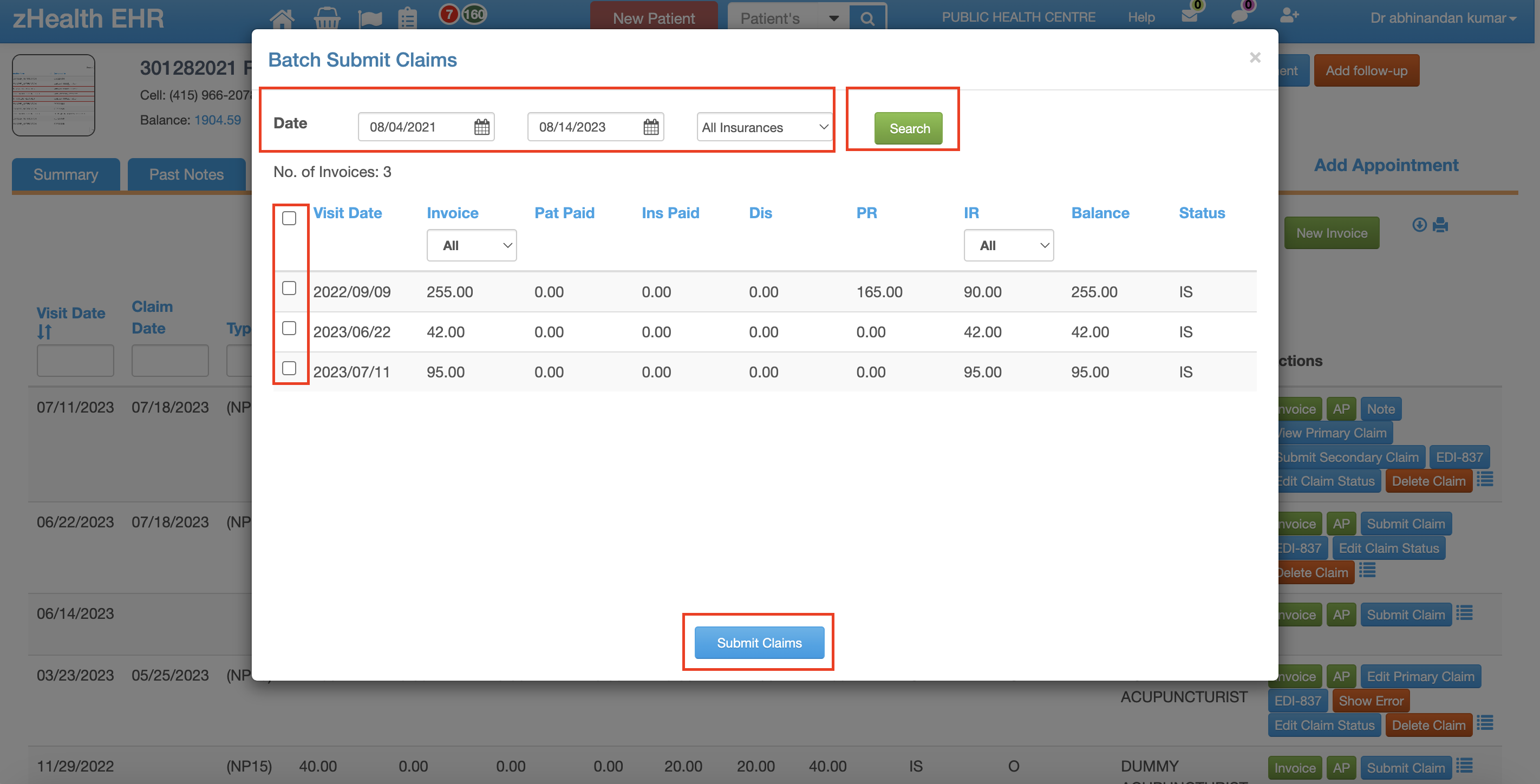The height and width of the screenshot is (784, 1540).
Task: Click Invoice button in the 11/29/2022 row
Action: [1295, 768]
